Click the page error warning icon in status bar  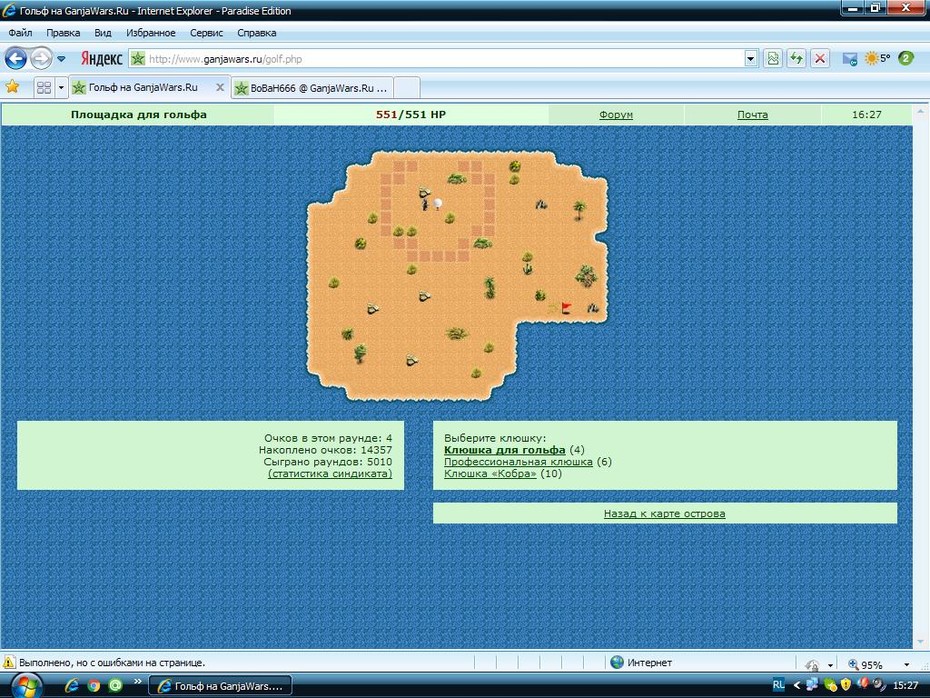tap(9, 662)
